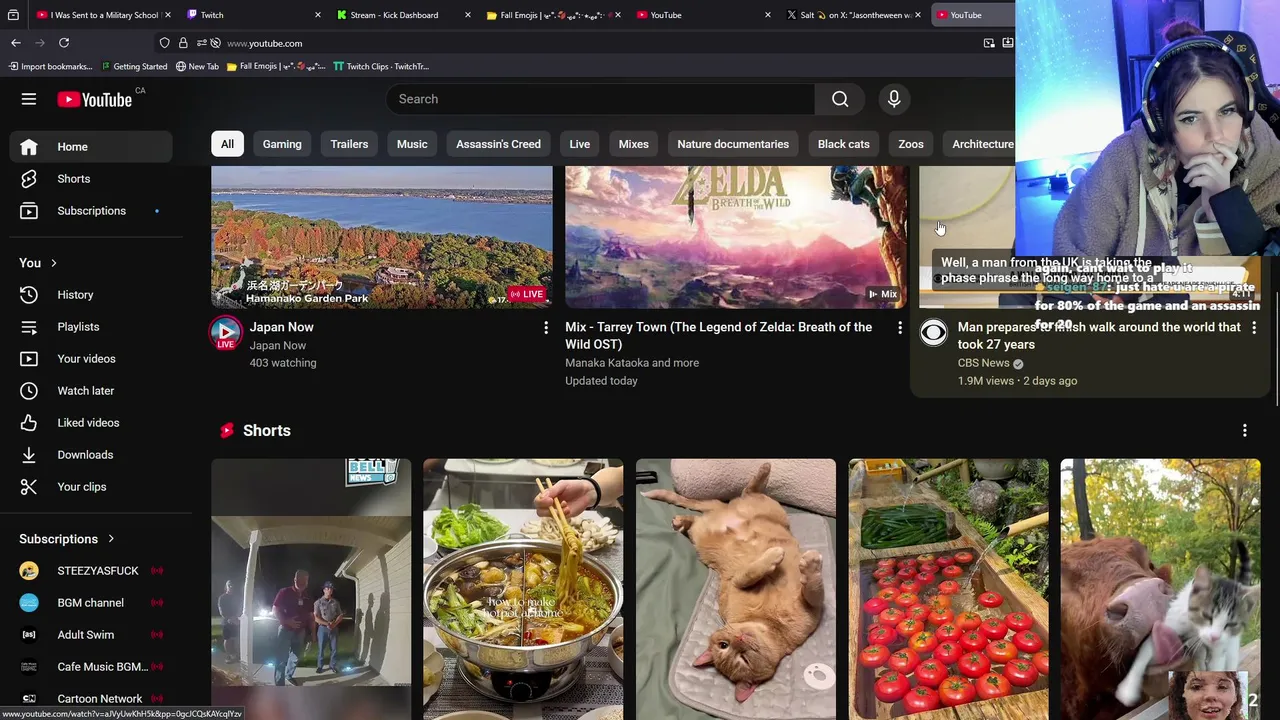Select the Zoos filter chip
This screenshot has height=720, width=1280.
coord(911,144)
